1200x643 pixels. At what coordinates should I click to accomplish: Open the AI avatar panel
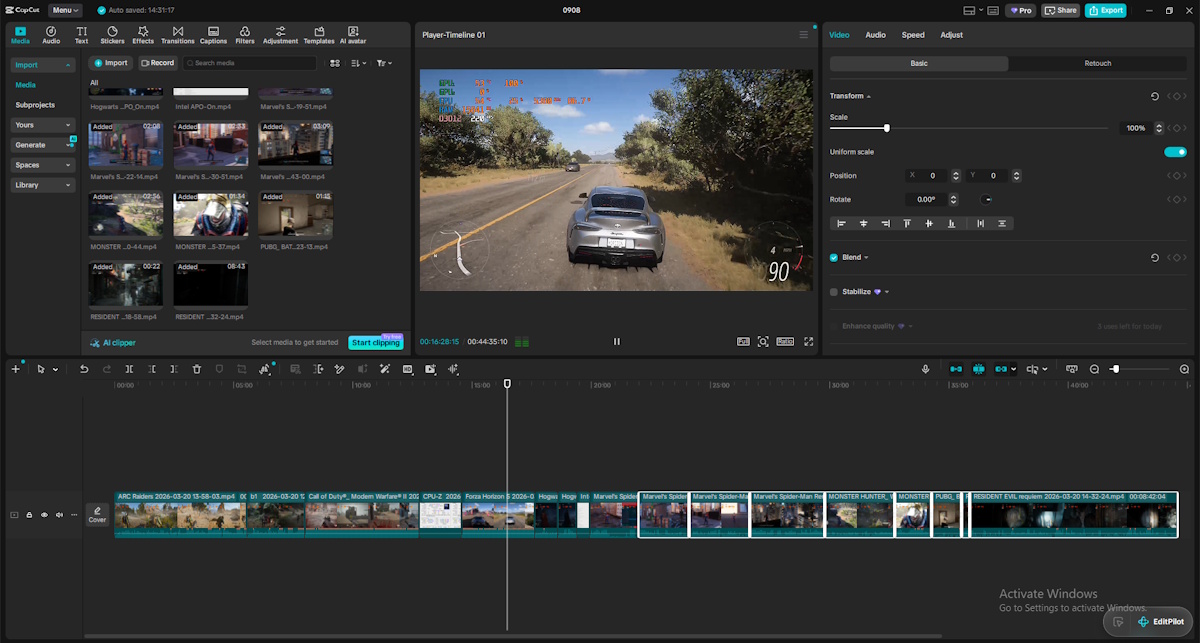coord(353,36)
